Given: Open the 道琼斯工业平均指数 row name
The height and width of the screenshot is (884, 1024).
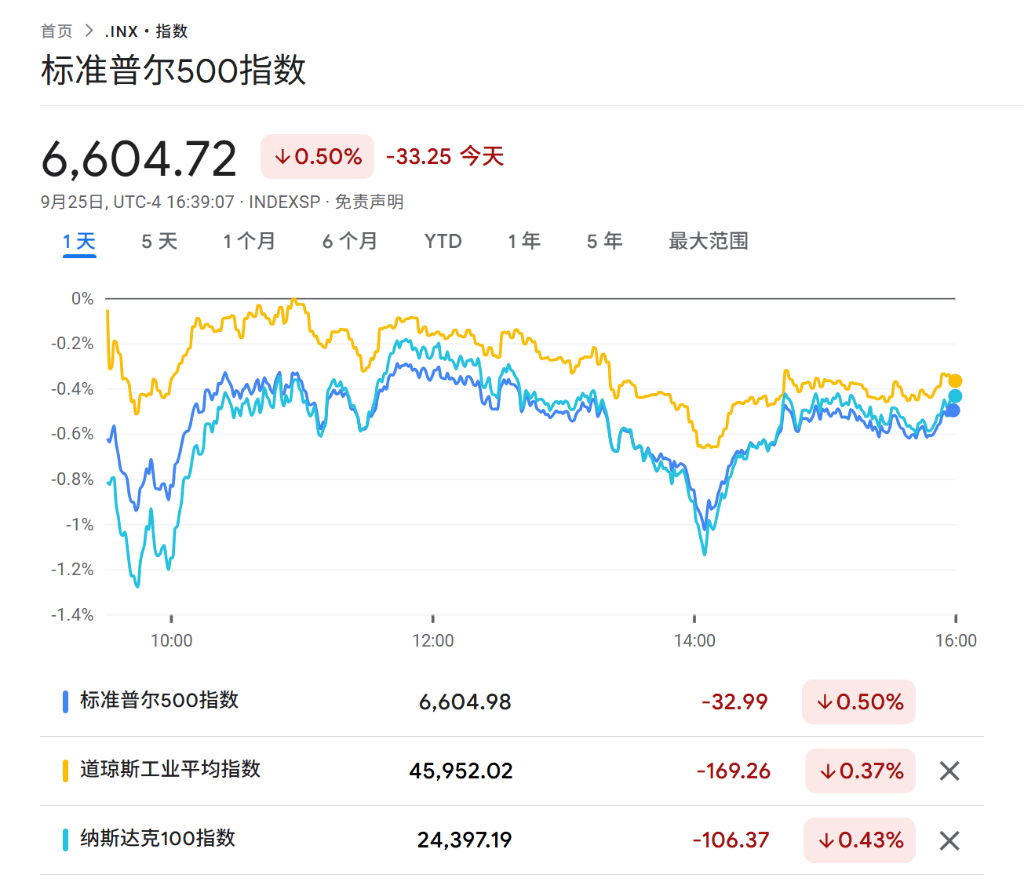Looking at the screenshot, I should pyautogui.click(x=170, y=769).
